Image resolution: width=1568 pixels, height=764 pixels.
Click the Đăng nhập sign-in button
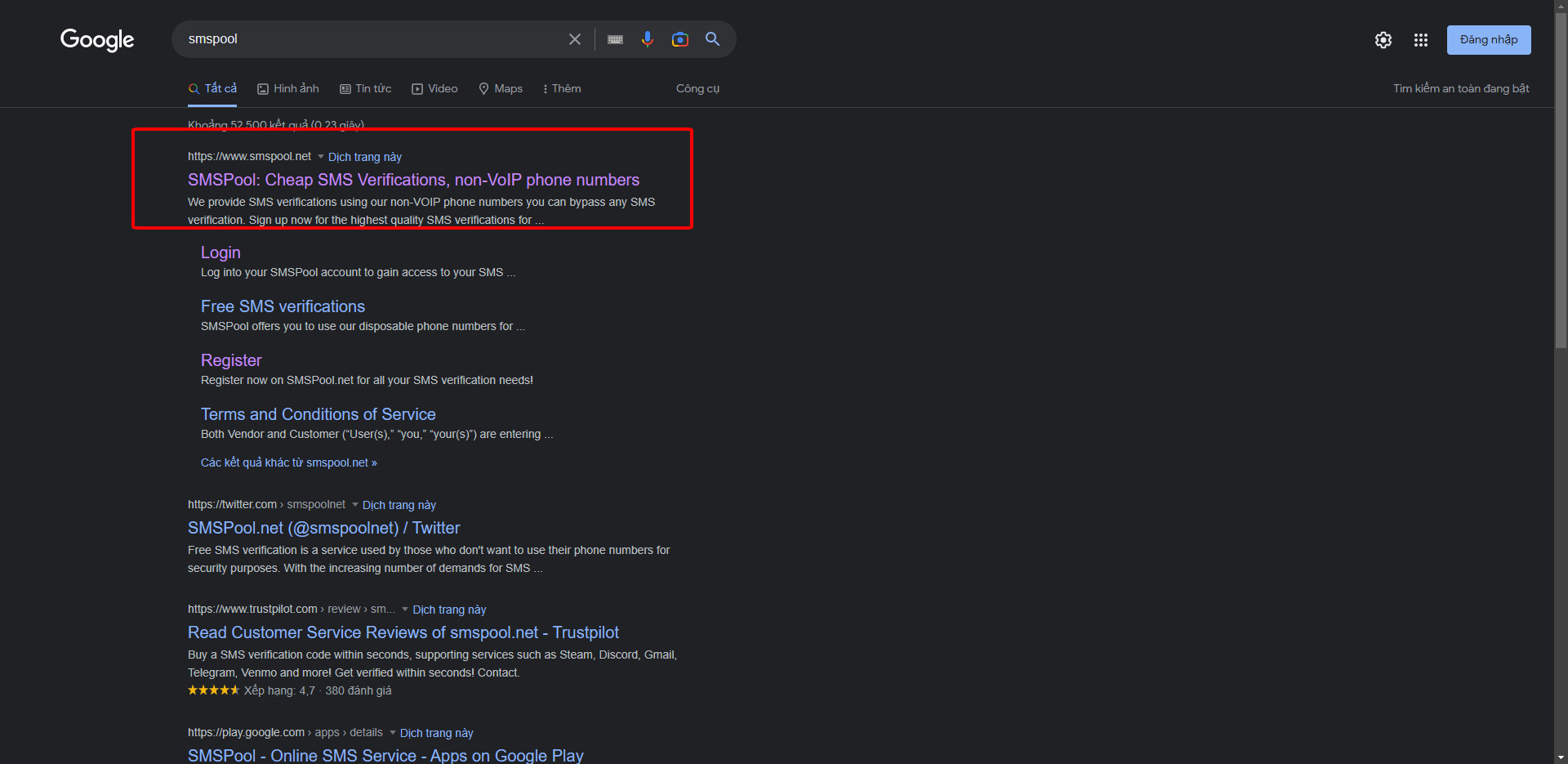[1488, 40]
